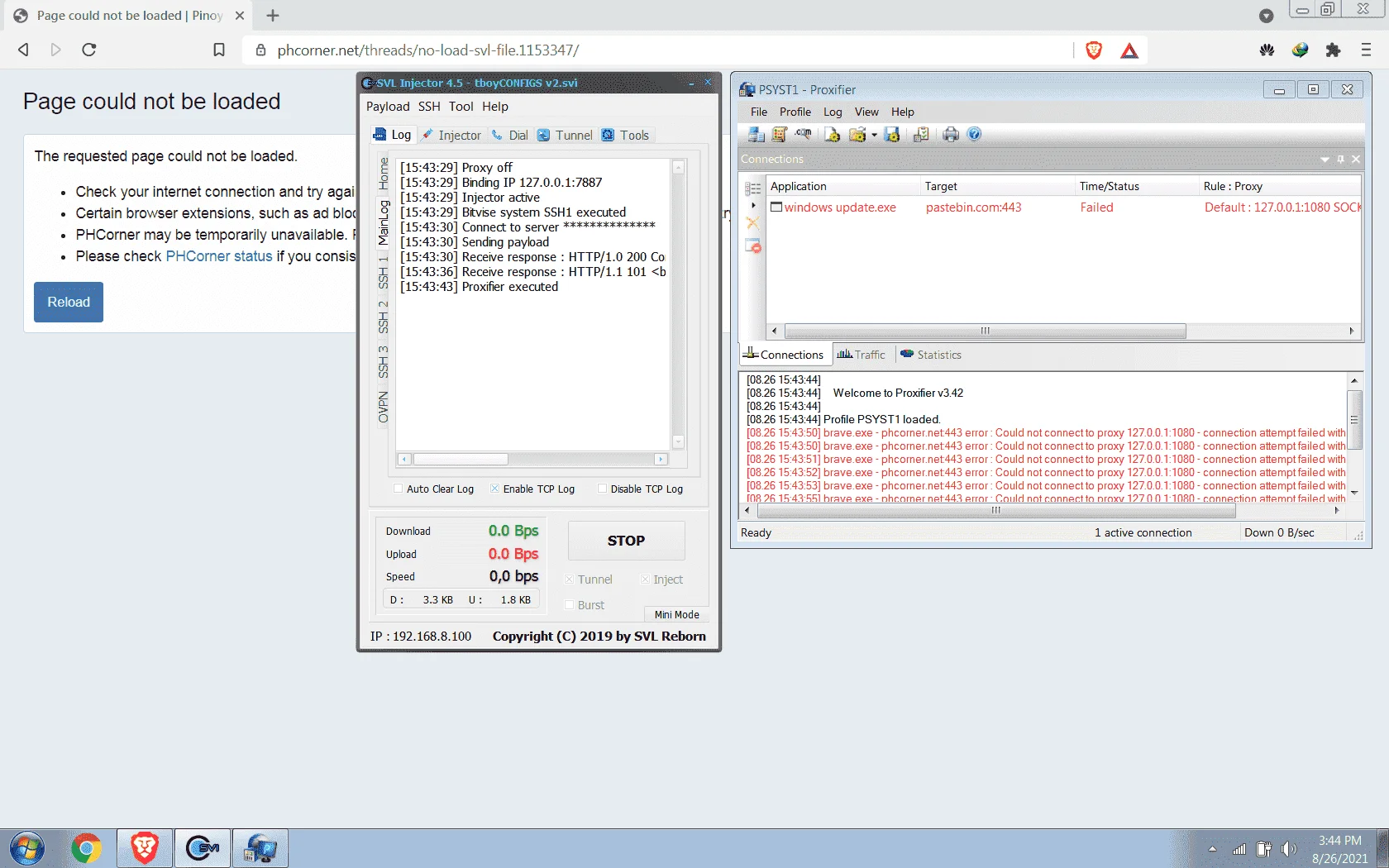This screenshot has height=868, width=1389.
Task: Bookmark this page in Brave
Action: (219, 50)
